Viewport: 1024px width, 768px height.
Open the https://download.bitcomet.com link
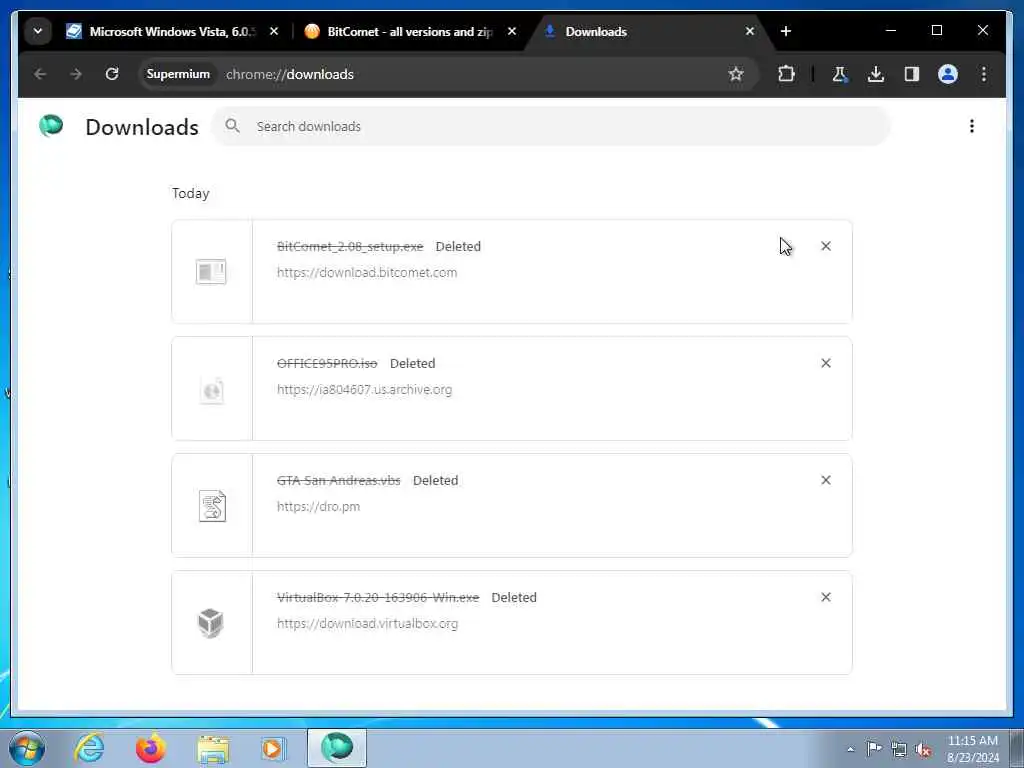click(367, 272)
